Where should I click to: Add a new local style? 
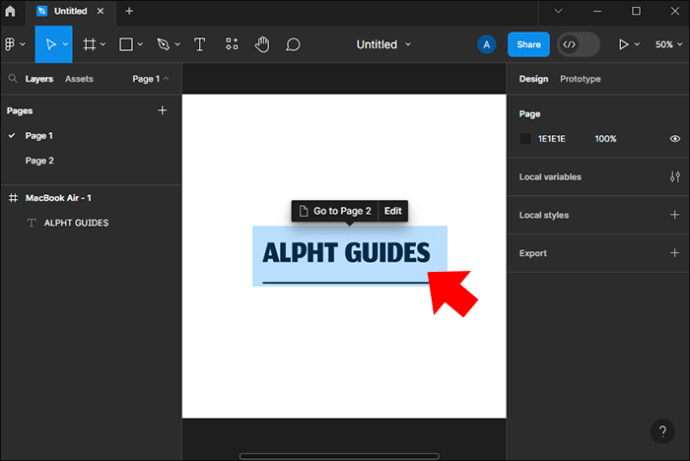(674, 215)
